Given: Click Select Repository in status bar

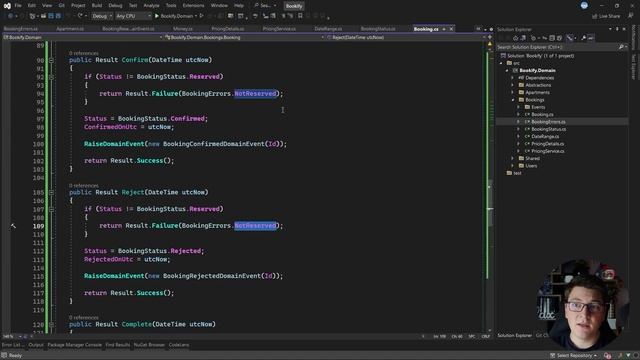Looking at the screenshot, I should point(572,356).
